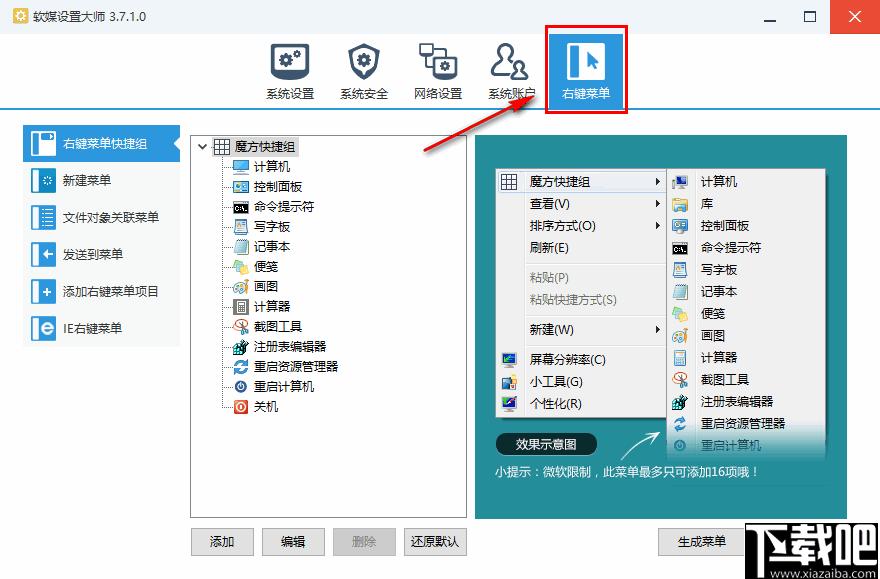Click the 控制面板 icon in tree

point(241,187)
